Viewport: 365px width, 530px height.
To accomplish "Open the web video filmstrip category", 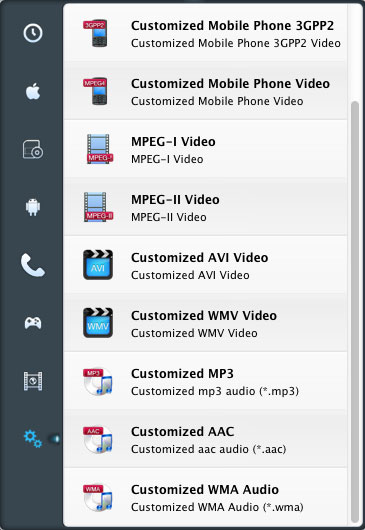I will click(33, 381).
